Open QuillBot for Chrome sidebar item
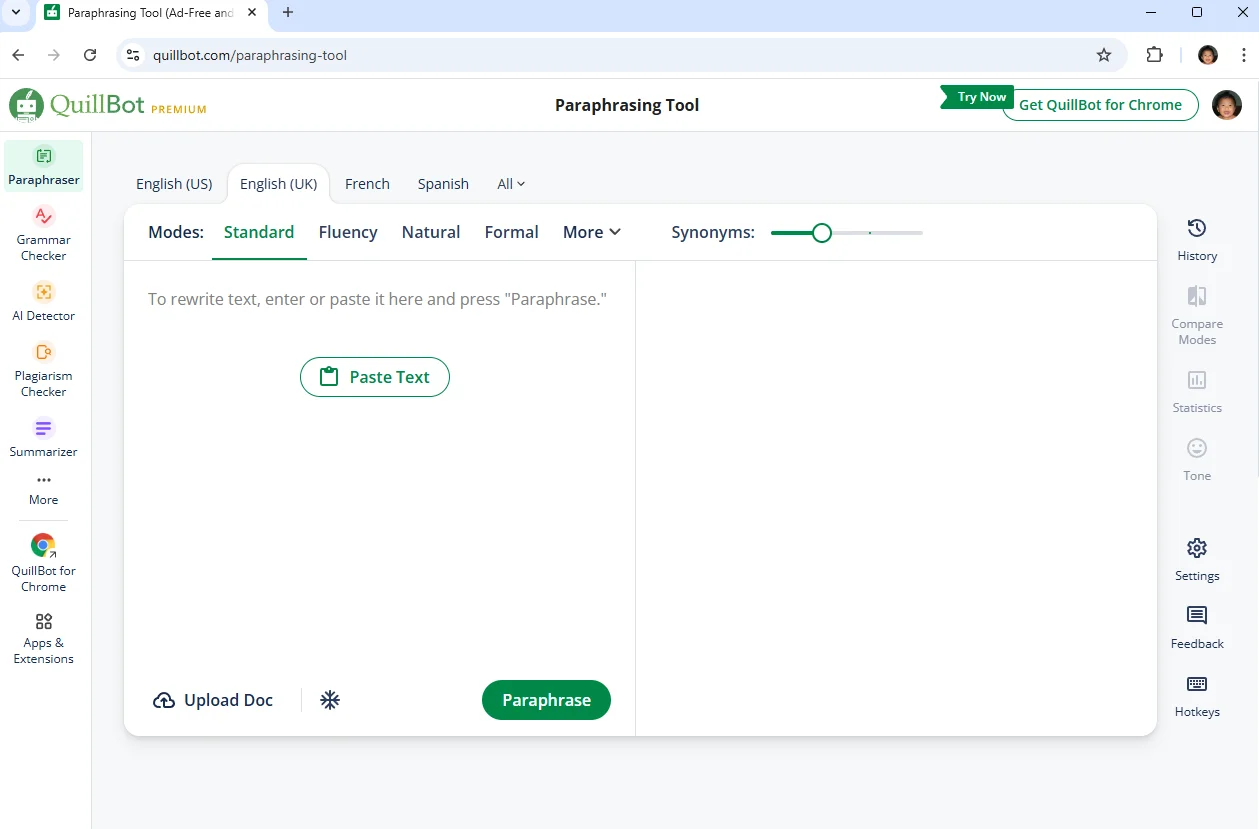1259x829 pixels. point(44,563)
